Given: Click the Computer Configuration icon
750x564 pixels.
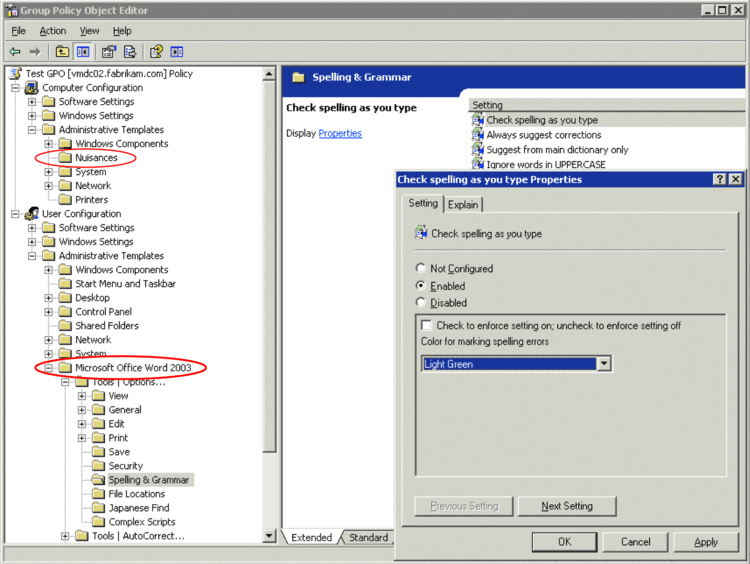Looking at the screenshot, I should [32, 88].
